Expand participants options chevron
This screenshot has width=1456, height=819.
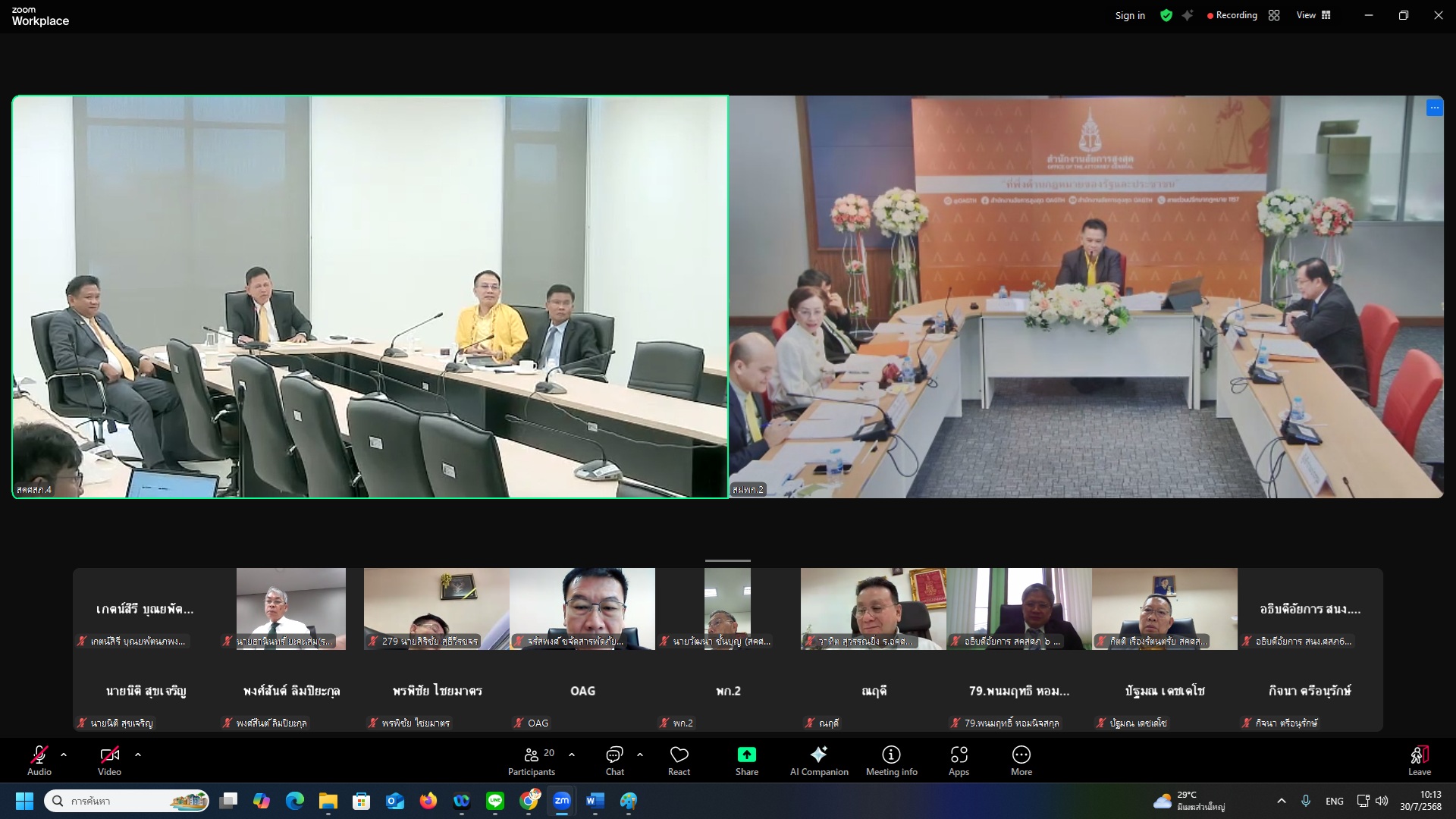click(572, 755)
